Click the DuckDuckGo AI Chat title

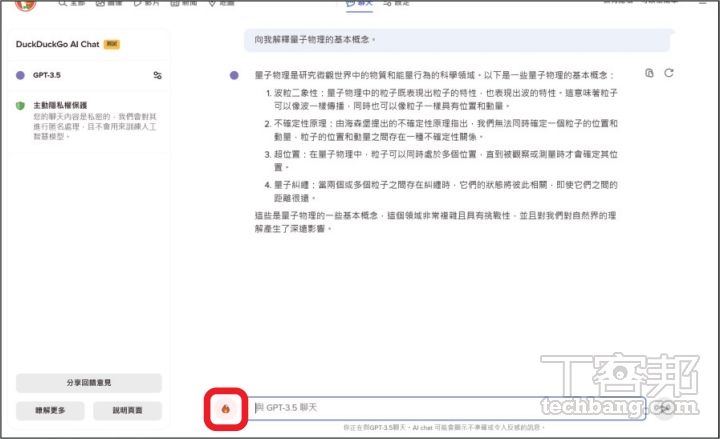[57, 45]
